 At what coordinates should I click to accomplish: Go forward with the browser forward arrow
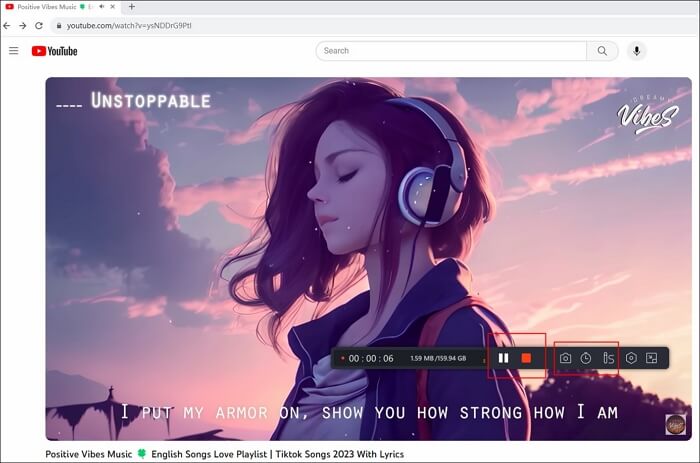coord(23,26)
